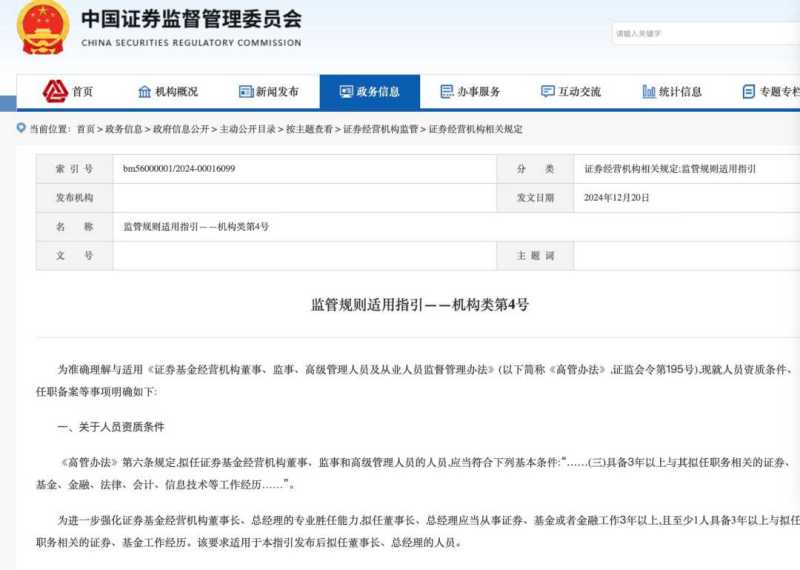Viewport: 800px width, 570px height.
Task: Click the monitor icon beside 政务信息
Action: coord(346,92)
